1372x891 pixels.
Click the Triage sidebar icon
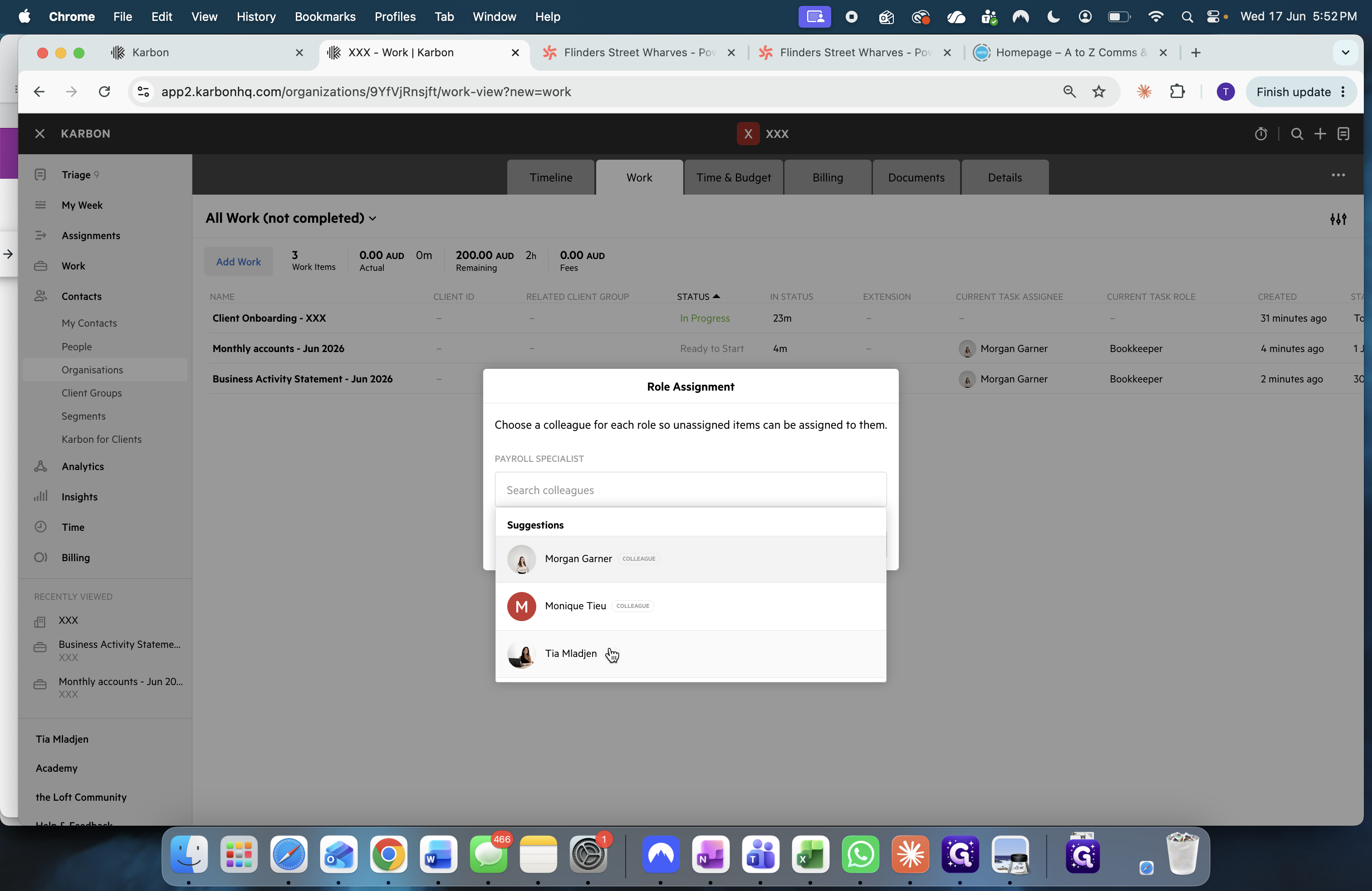point(40,175)
